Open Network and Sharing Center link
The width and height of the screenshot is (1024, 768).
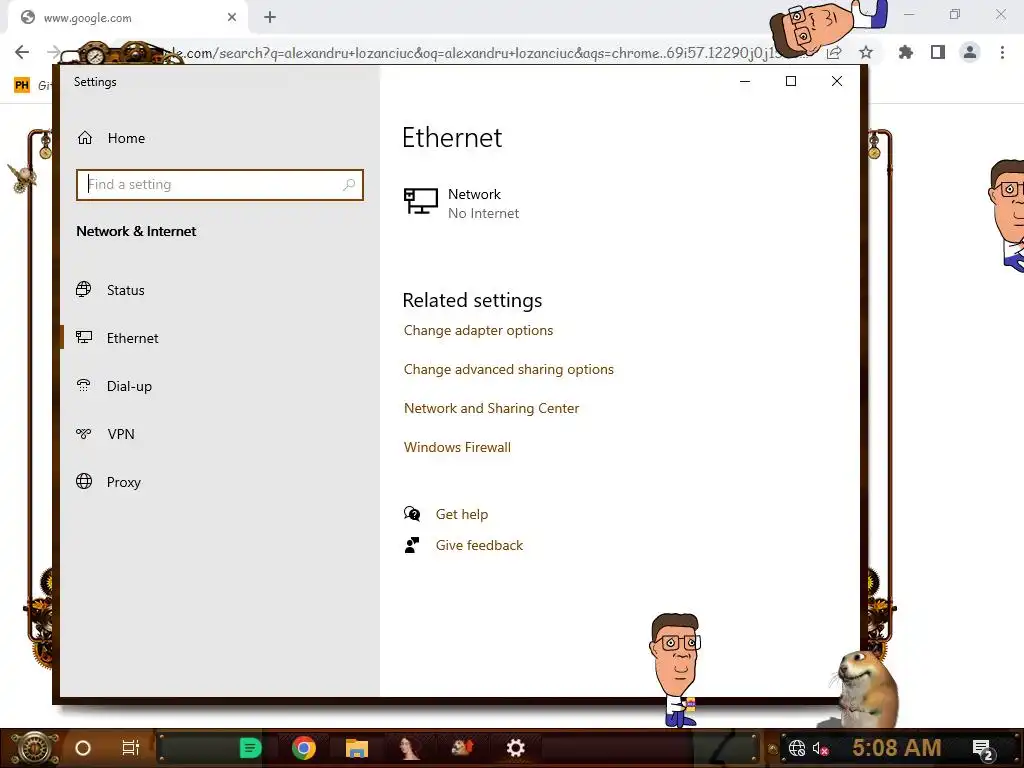click(491, 408)
